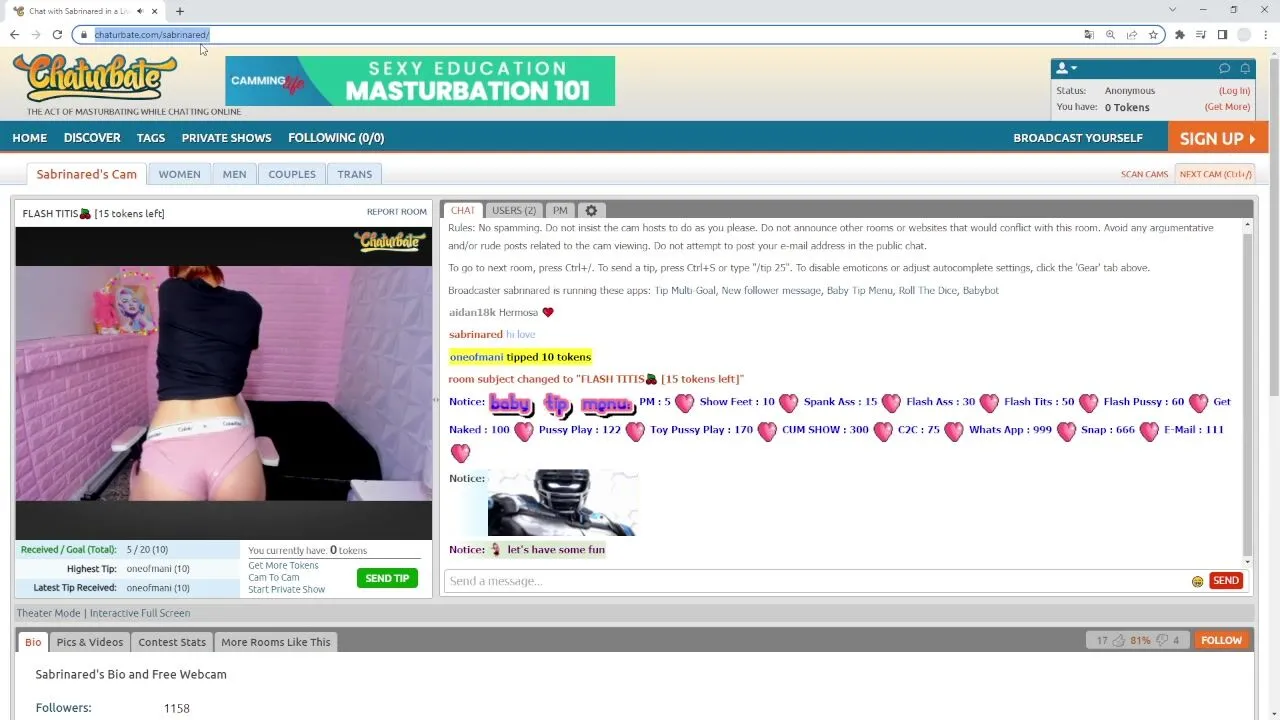Click the zoom magnifier icon in the address bar
This screenshot has height=720, width=1280.
click(1110, 34)
